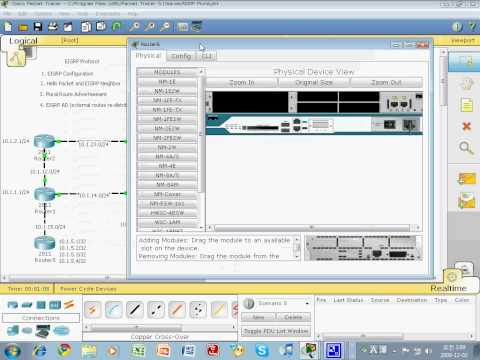Choose the Switches device category icon
Screen dimensions: 480x360
pyautogui.click(x=27, y=305)
